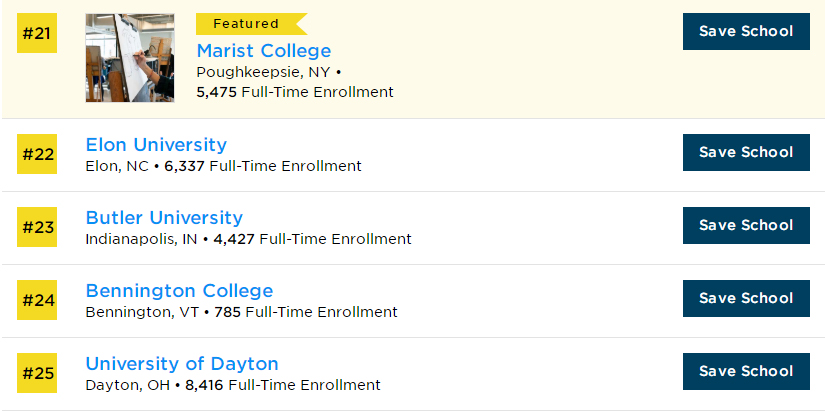Click Marist's 5,475 Full-Time Enrollment text
The image size is (827, 413).
click(x=295, y=92)
